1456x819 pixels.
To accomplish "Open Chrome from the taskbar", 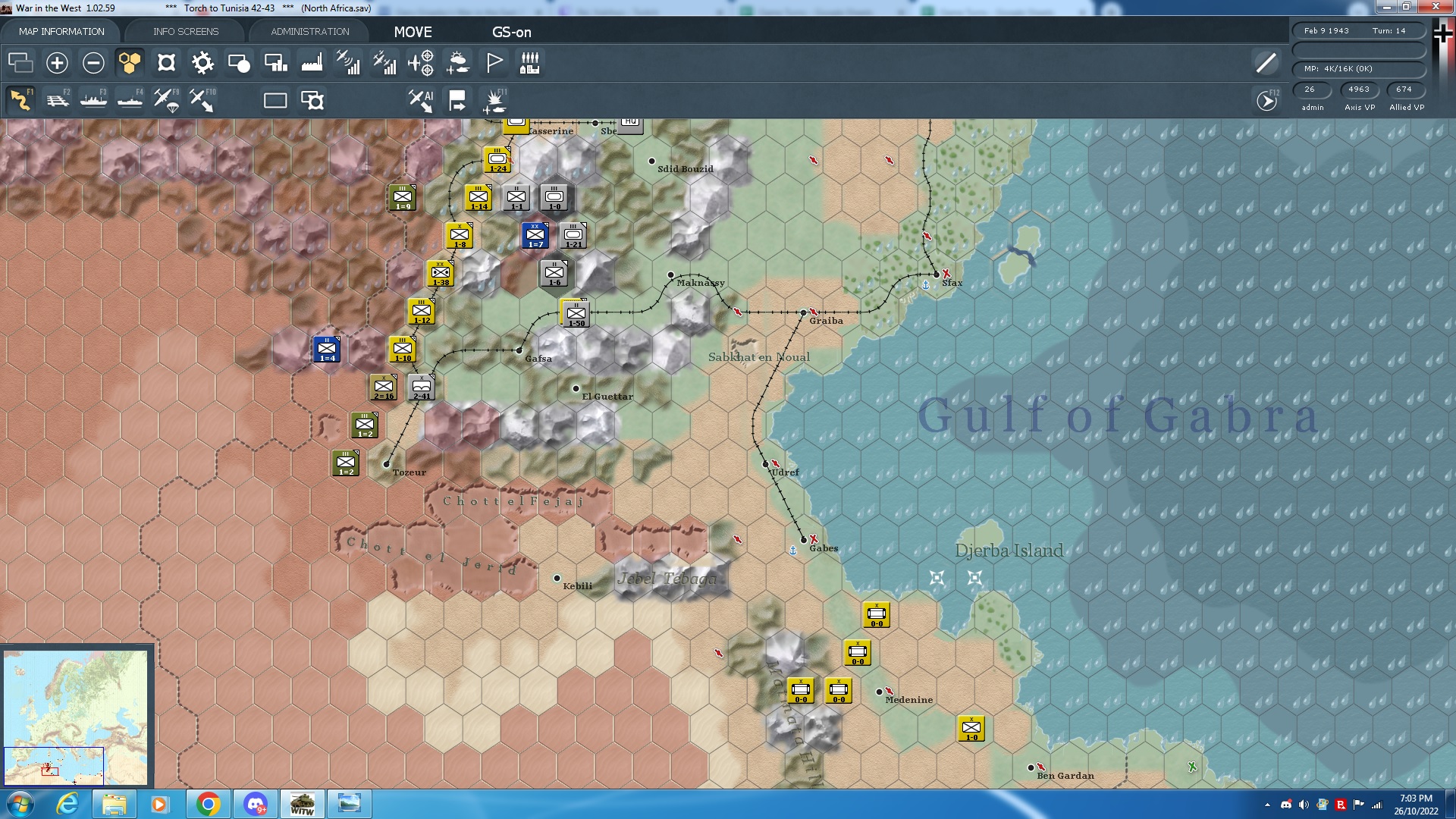I will pos(208,804).
